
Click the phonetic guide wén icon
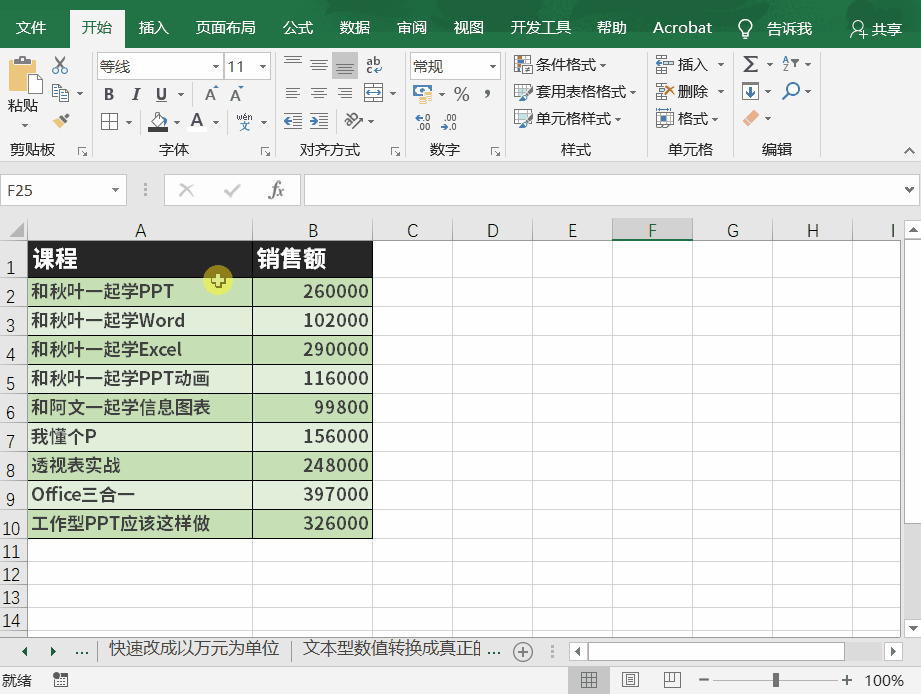point(244,122)
